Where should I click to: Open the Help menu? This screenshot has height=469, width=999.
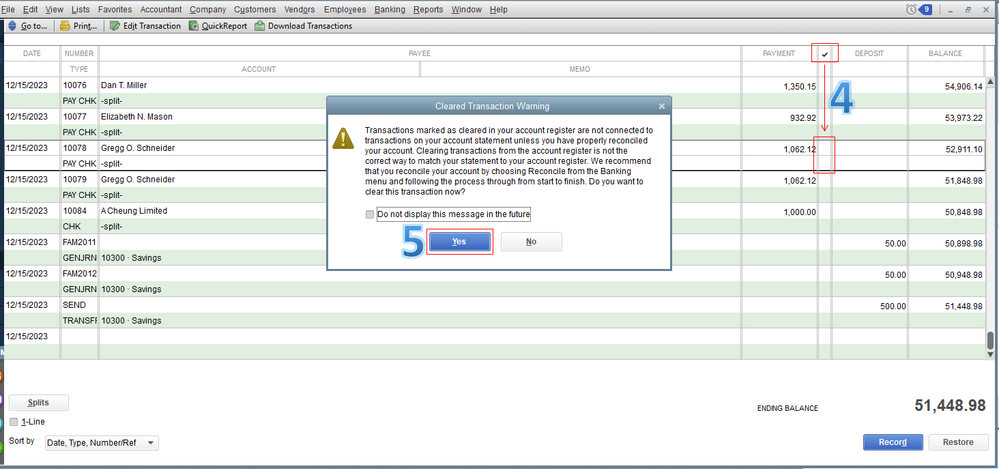[x=499, y=10]
